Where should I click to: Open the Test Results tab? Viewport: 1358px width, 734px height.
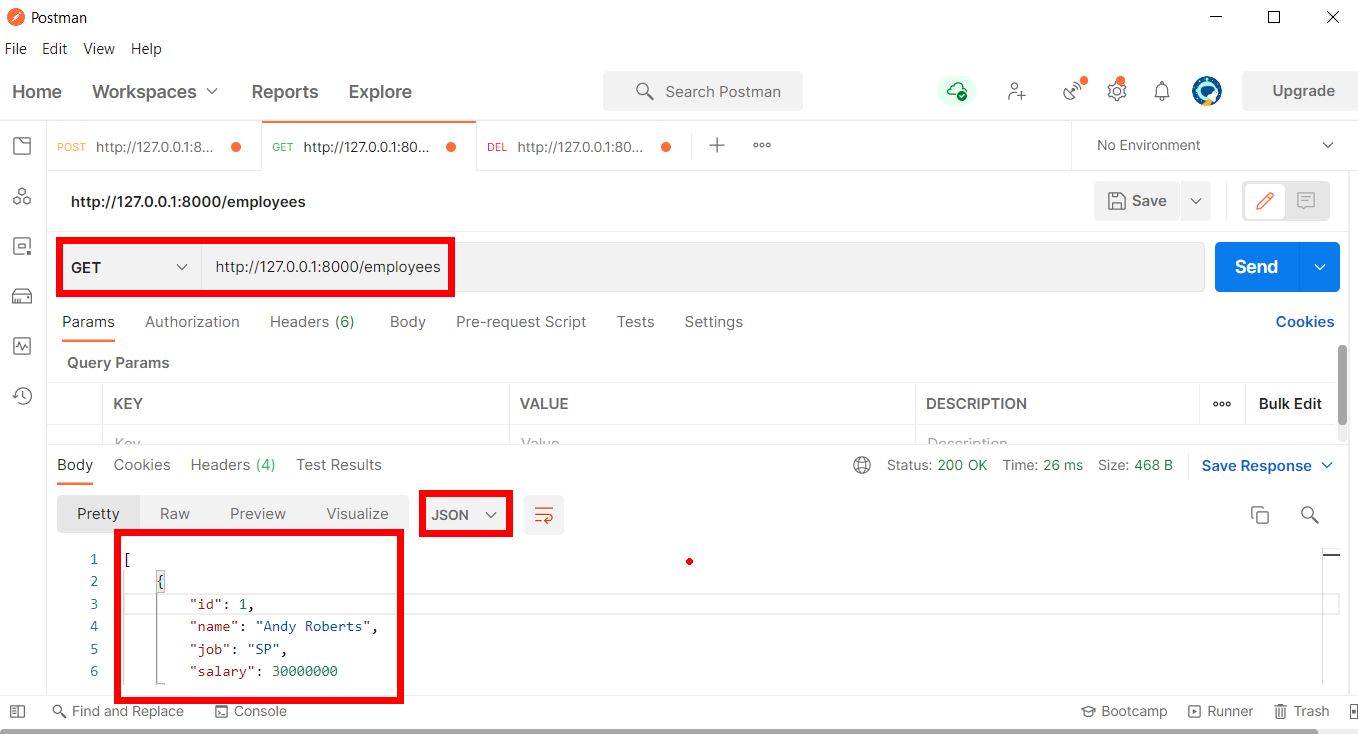339,465
